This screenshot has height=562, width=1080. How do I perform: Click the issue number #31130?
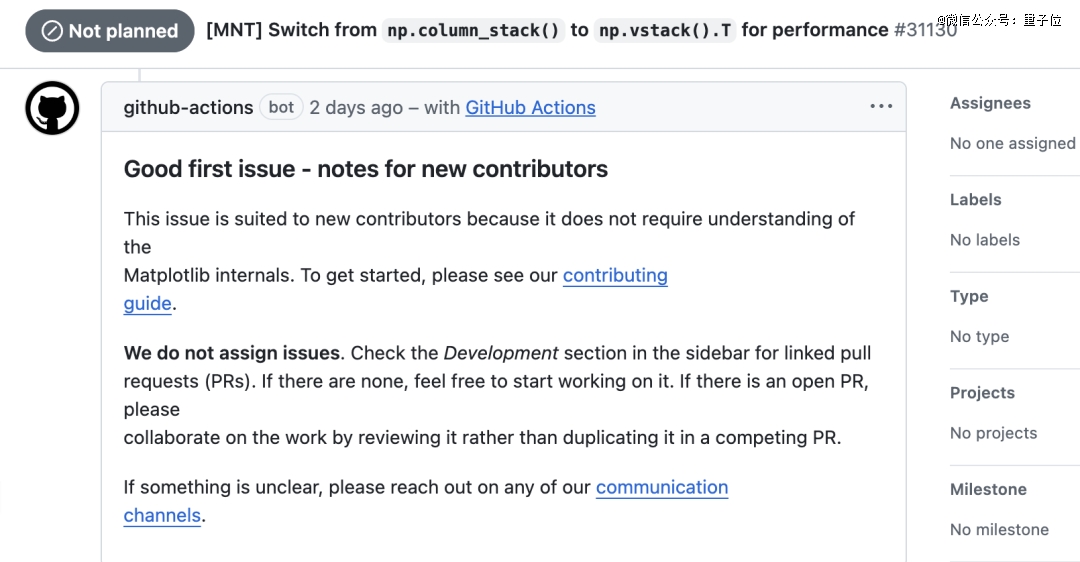[x=924, y=30]
